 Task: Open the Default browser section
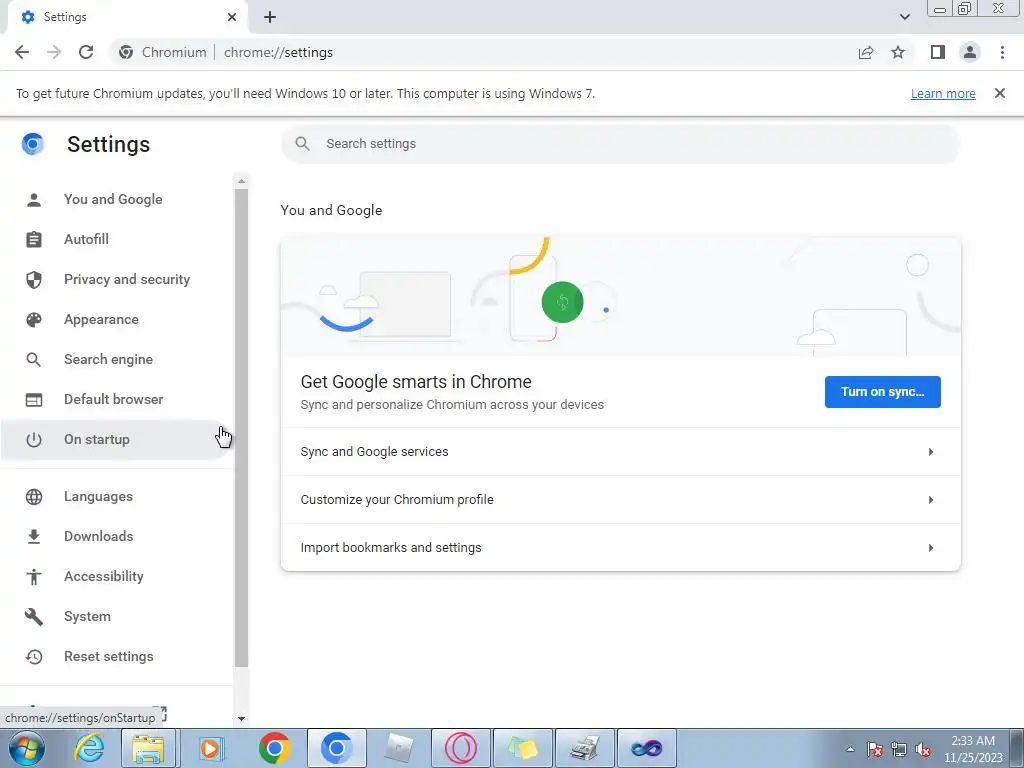pos(116,399)
